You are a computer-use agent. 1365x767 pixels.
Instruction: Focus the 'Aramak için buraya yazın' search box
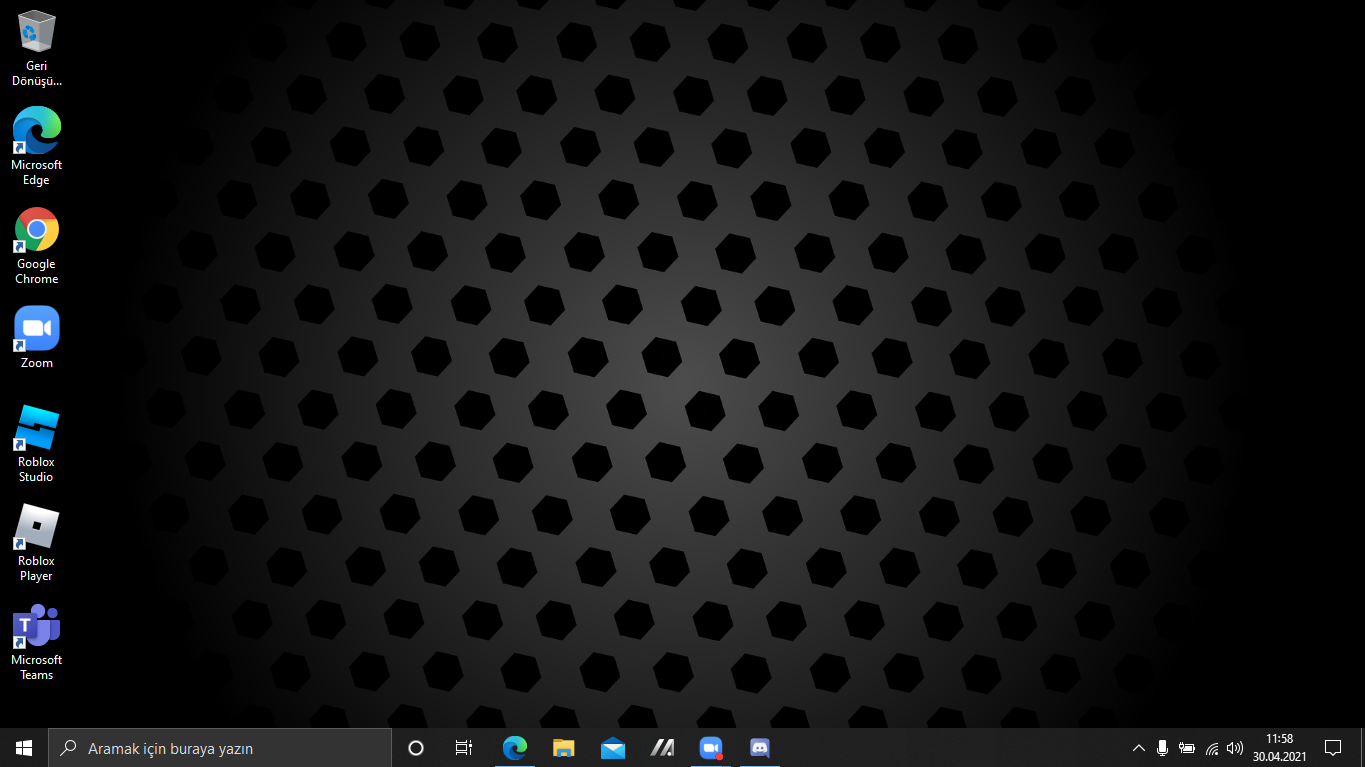point(220,748)
